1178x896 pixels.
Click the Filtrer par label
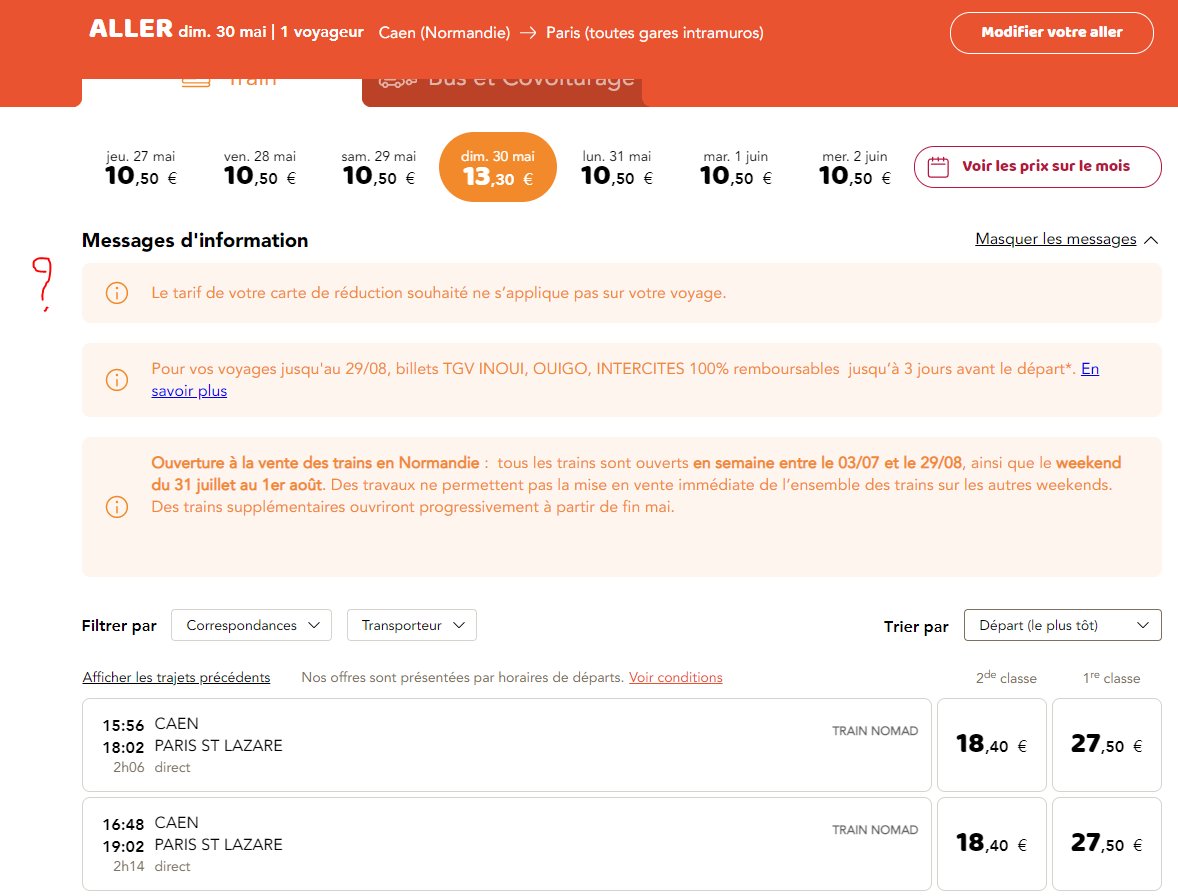[x=119, y=626]
